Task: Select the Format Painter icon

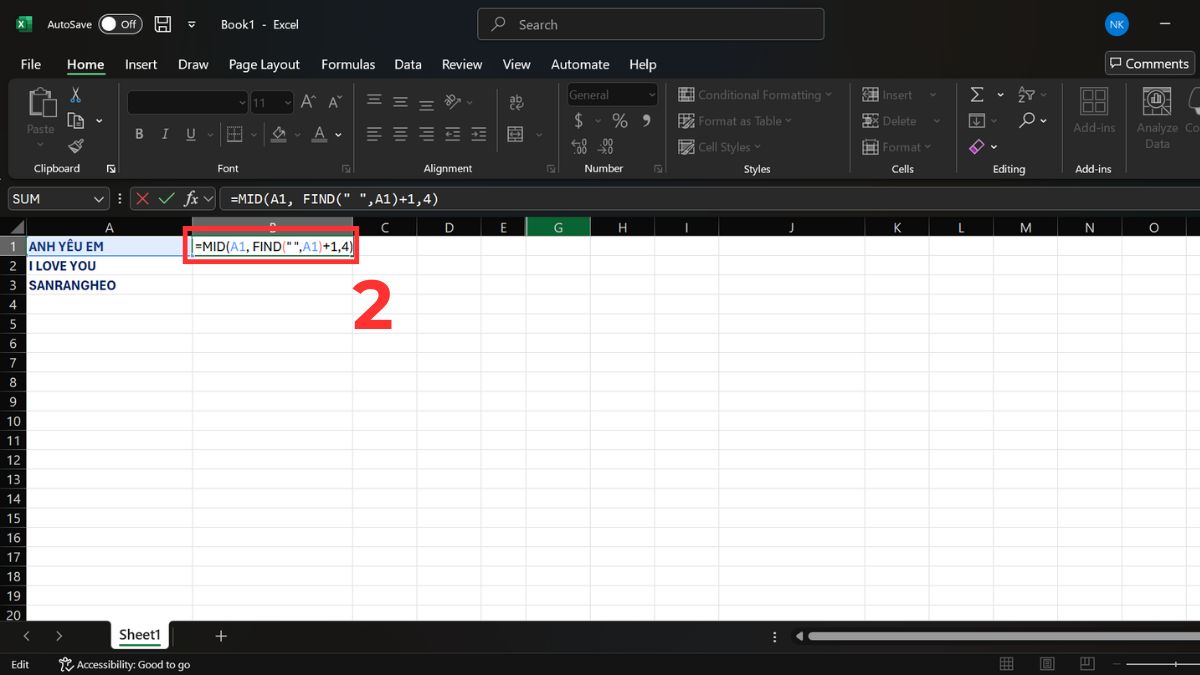Action: pyautogui.click(x=74, y=145)
